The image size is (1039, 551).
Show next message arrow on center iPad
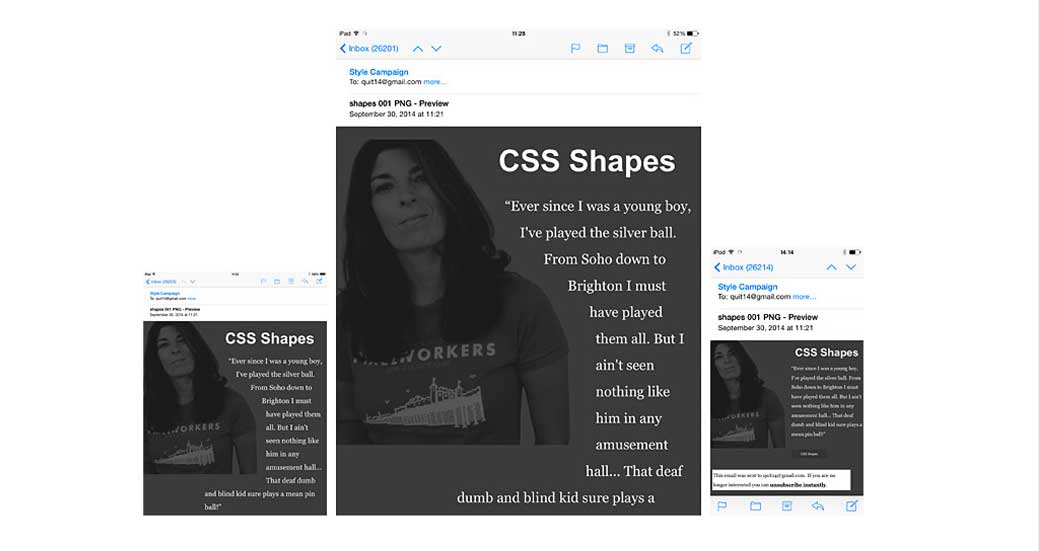(436, 48)
